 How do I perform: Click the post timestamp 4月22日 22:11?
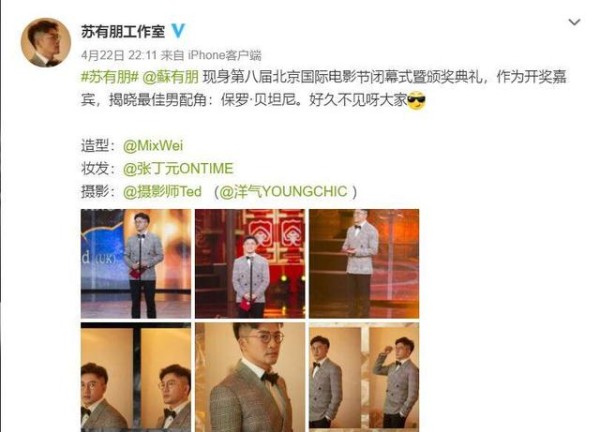click(119, 55)
